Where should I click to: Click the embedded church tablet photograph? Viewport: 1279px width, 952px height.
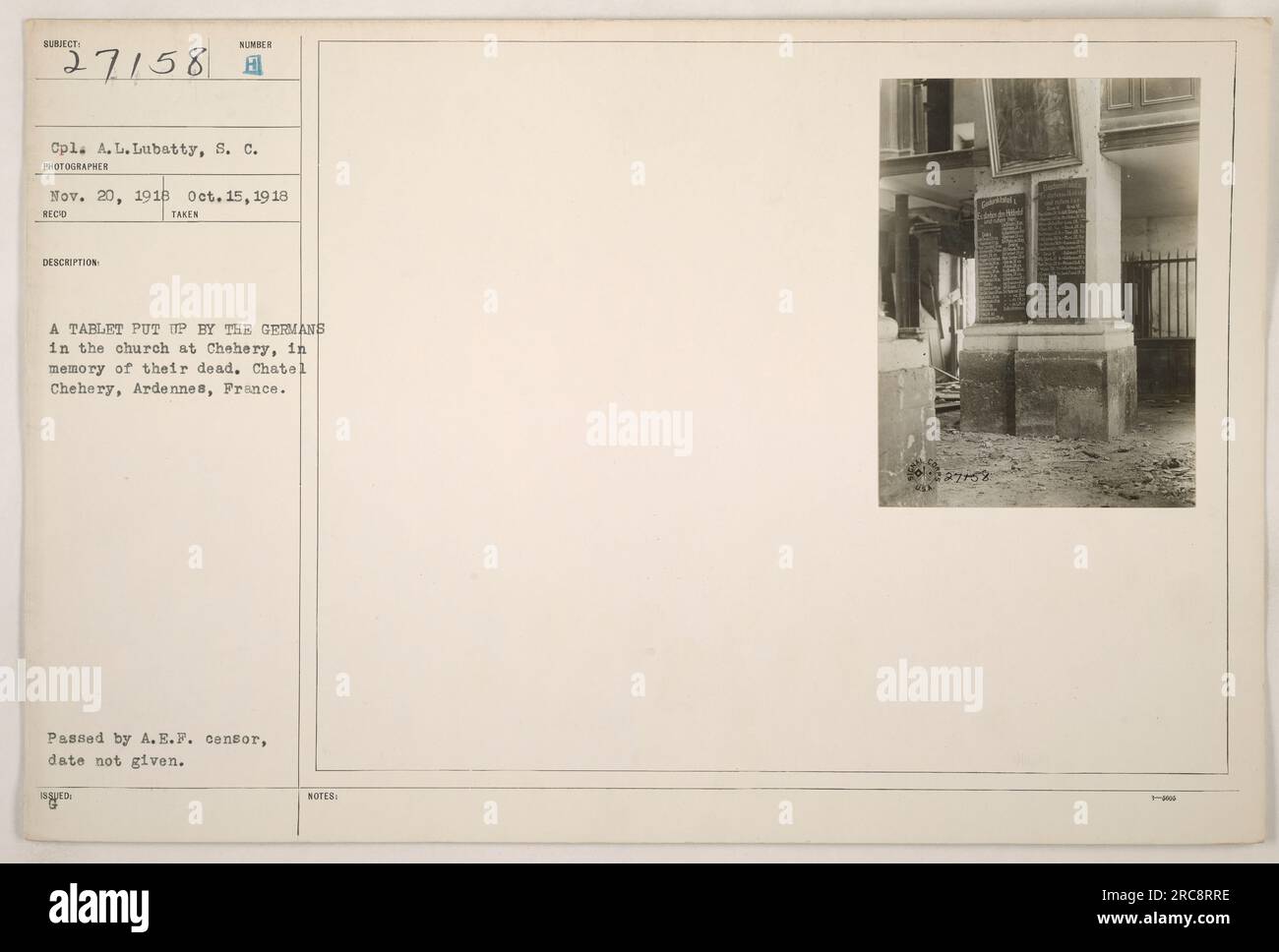[x=1039, y=292]
